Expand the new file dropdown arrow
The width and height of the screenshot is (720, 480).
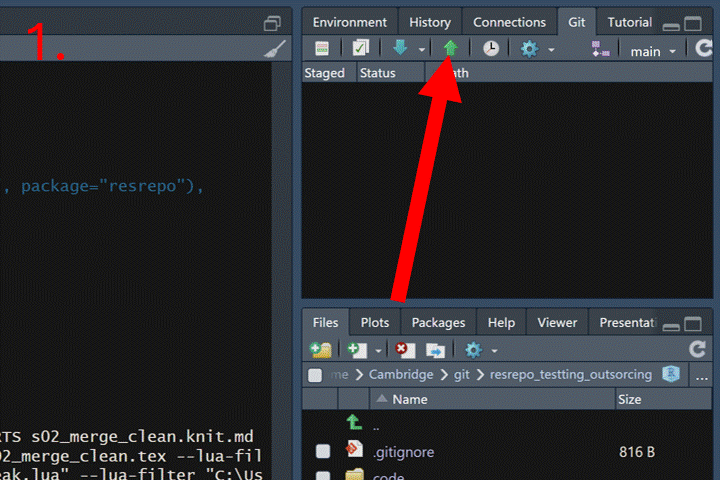coord(378,351)
